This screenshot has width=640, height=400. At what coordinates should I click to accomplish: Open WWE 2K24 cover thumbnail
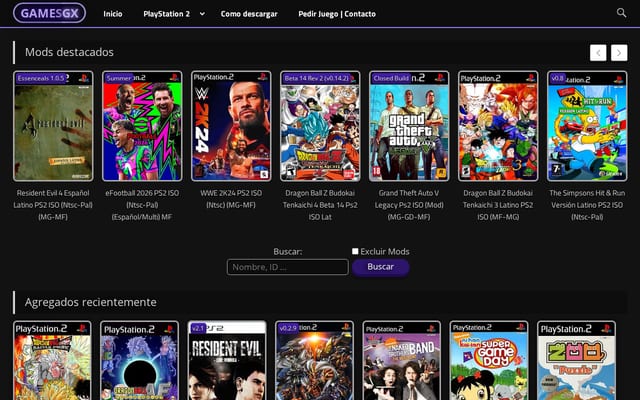pyautogui.click(x=231, y=126)
